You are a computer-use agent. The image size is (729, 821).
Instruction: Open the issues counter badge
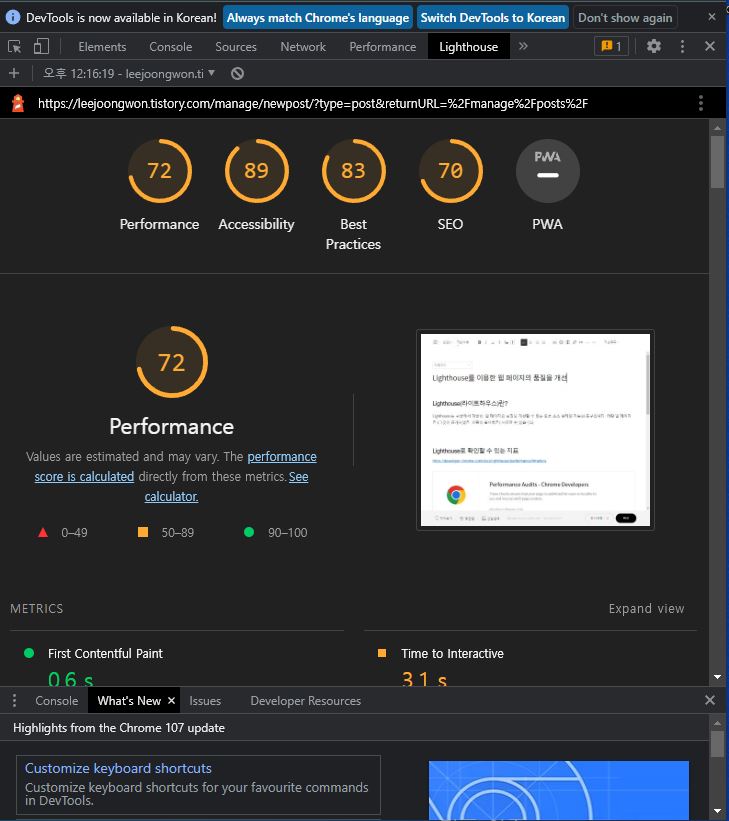click(x=611, y=47)
